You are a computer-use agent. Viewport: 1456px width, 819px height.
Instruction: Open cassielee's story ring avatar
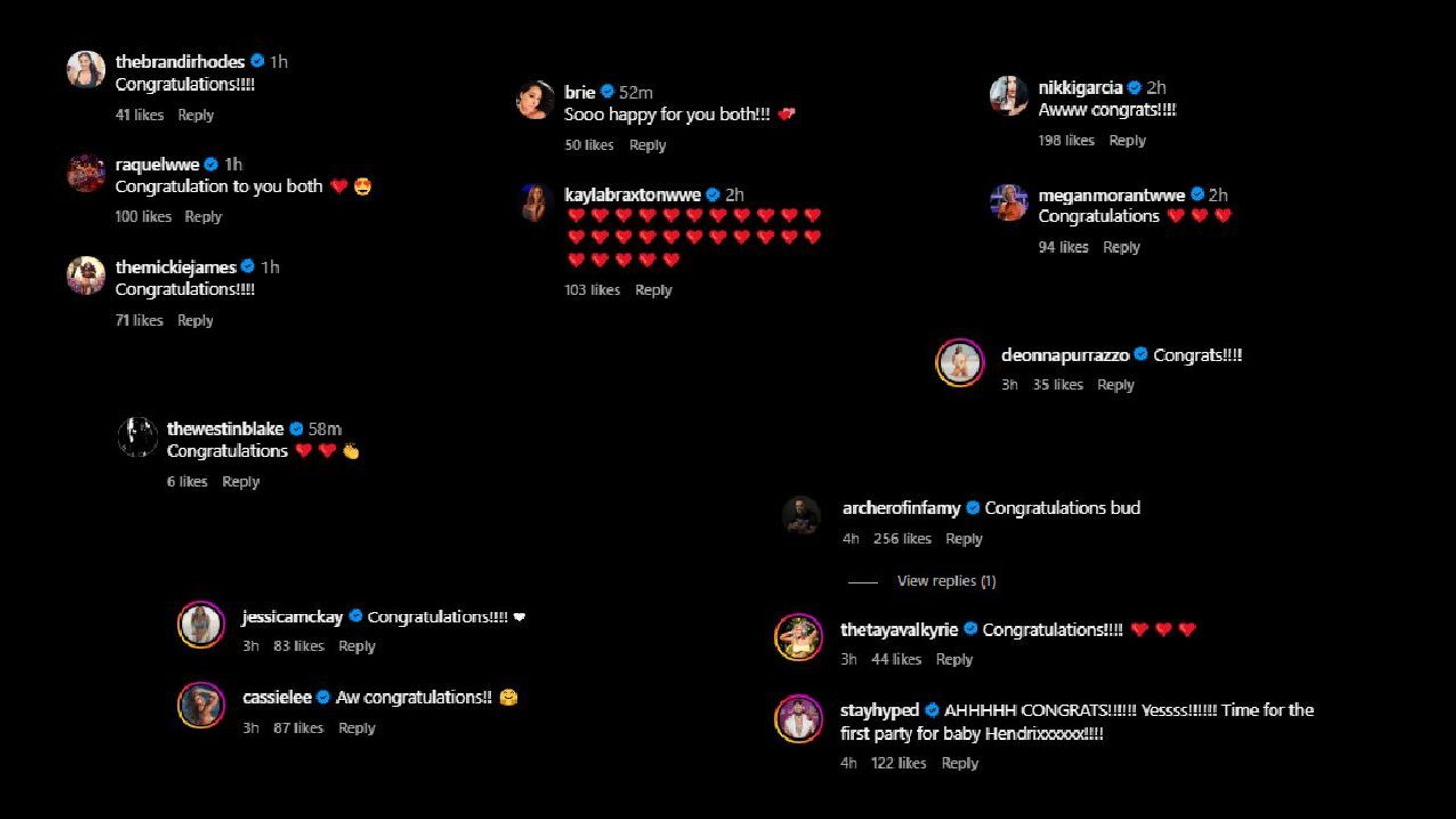coord(201,706)
